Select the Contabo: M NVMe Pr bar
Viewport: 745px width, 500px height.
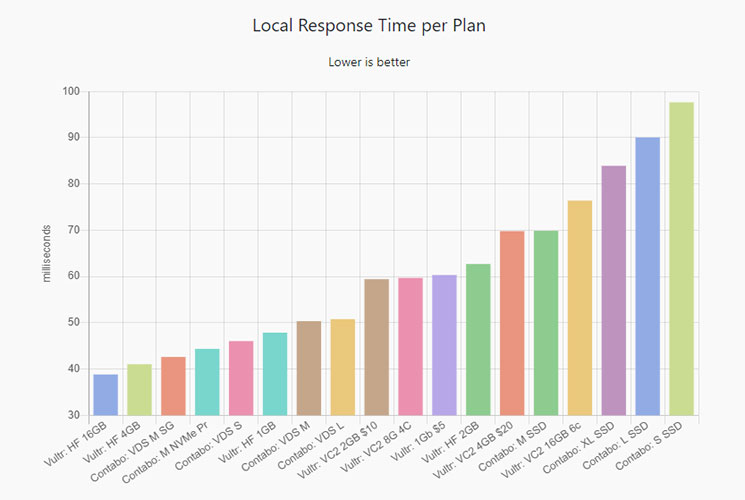207,382
